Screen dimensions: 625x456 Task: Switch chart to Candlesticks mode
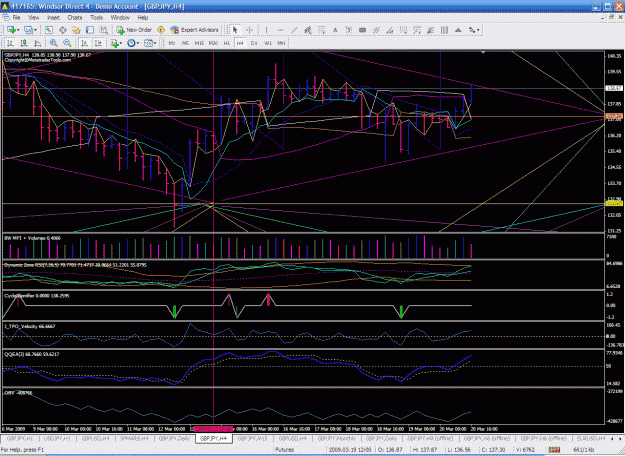pos(24,43)
